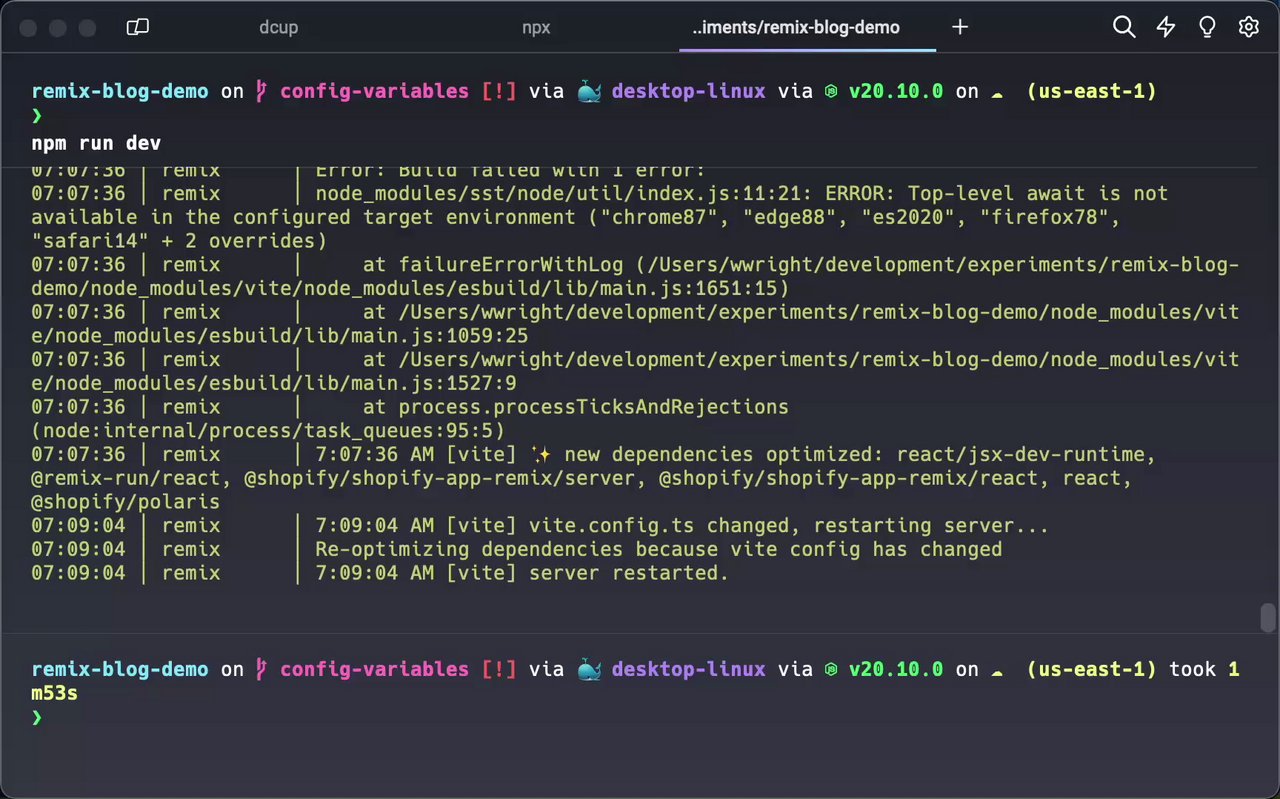Image resolution: width=1280 pixels, height=799 pixels.
Task: Open the settings gear icon
Action: point(1249,27)
